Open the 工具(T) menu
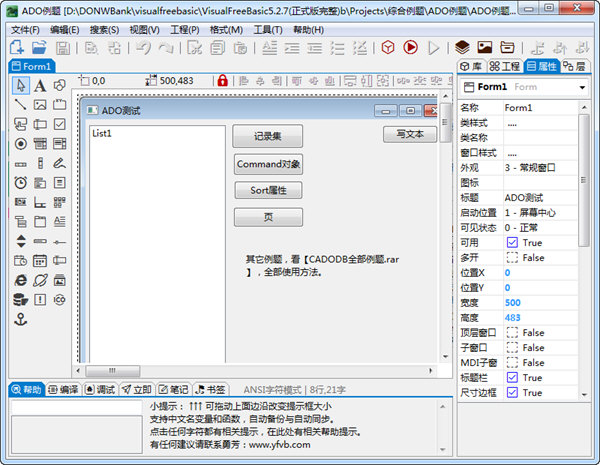Image resolution: width=600 pixels, height=465 pixels. coord(268,30)
